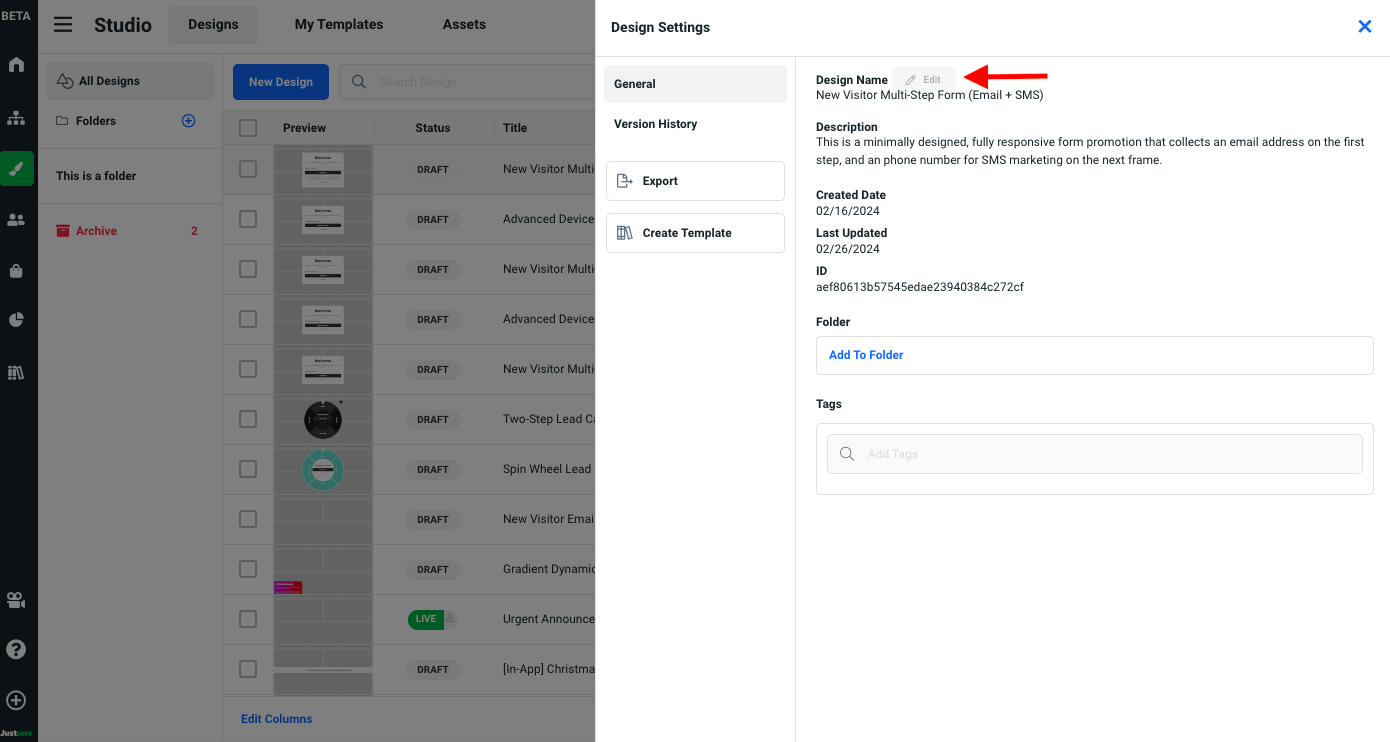The height and width of the screenshot is (742, 1390).
Task: Toggle the select-all checkbox in table header
Action: click(x=248, y=128)
